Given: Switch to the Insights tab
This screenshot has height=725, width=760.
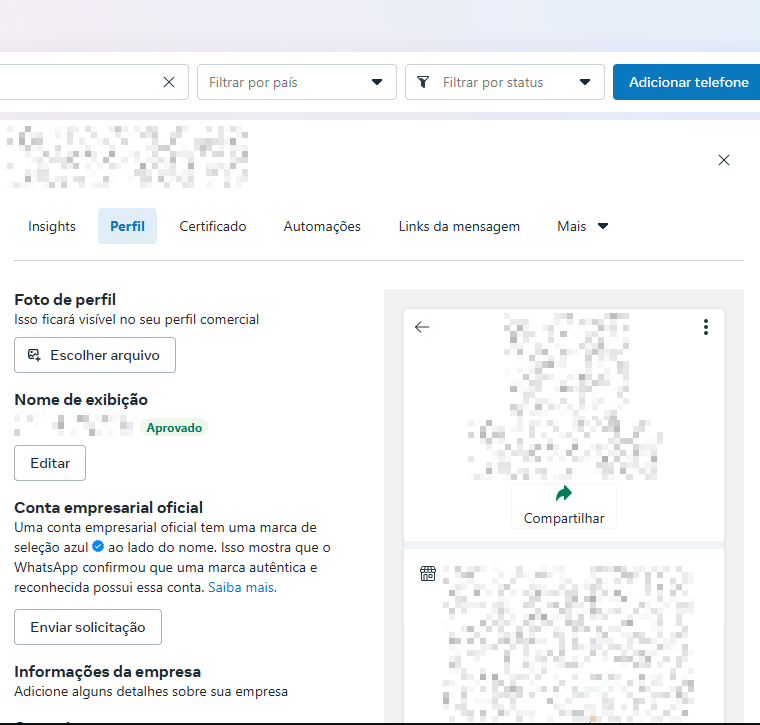Looking at the screenshot, I should (x=52, y=226).
